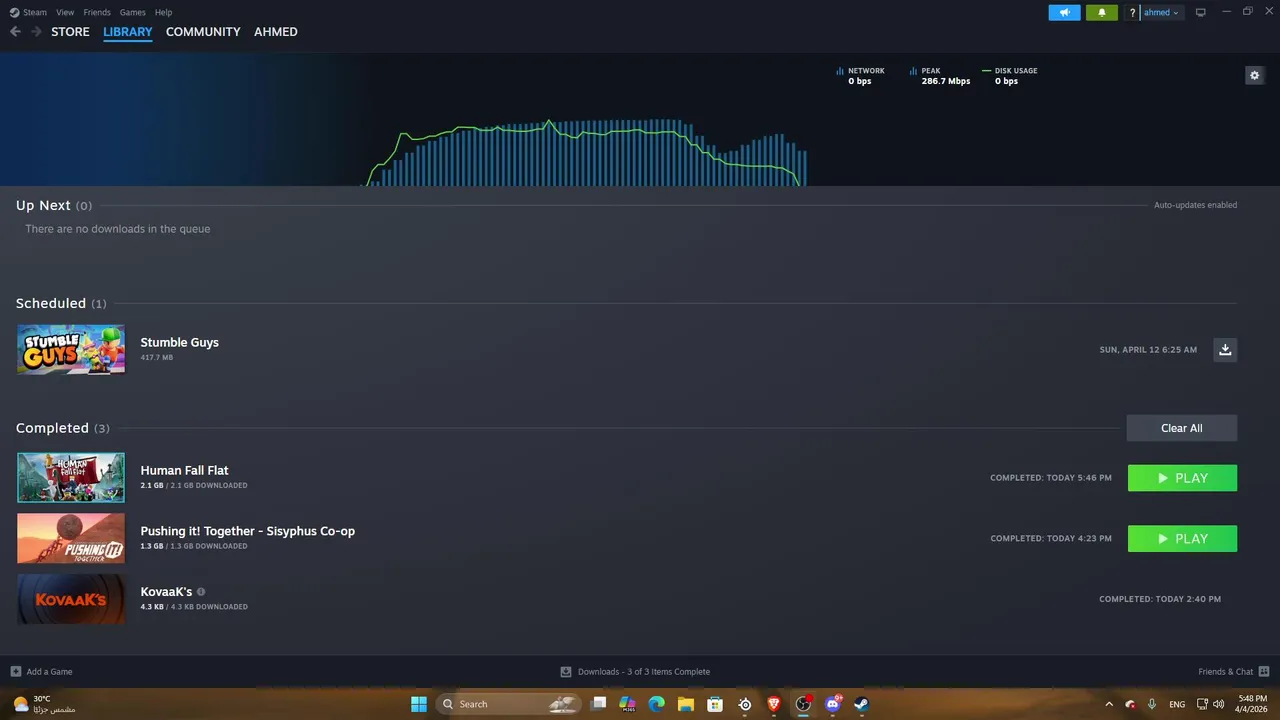Screen dimensions: 1280x720
Task: Show hidden icons in the system tray
Action: pyautogui.click(x=1108, y=704)
